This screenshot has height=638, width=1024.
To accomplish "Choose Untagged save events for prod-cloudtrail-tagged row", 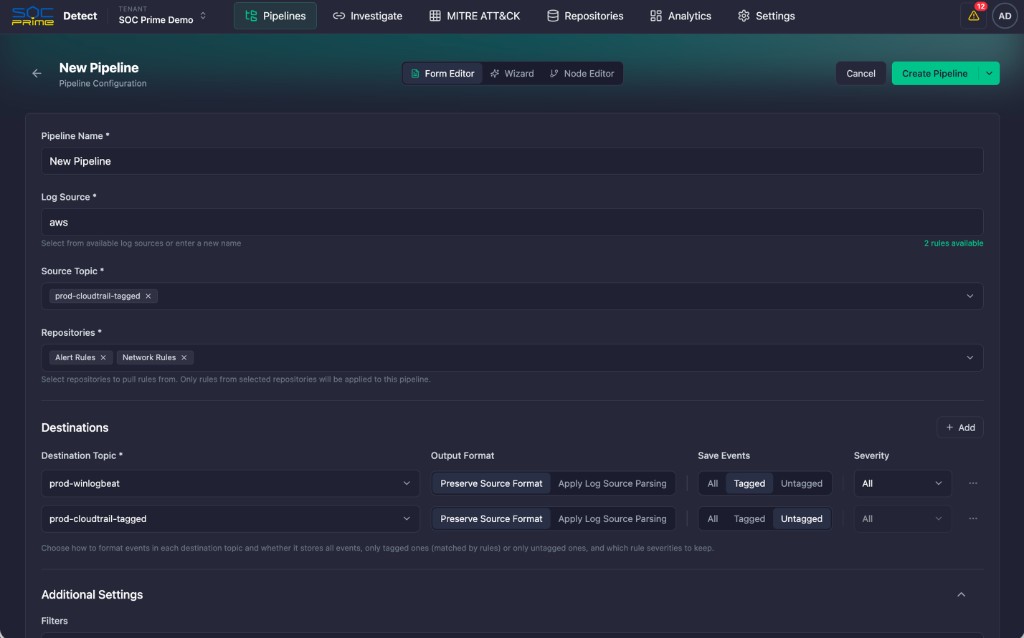I will (x=801, y=519).
